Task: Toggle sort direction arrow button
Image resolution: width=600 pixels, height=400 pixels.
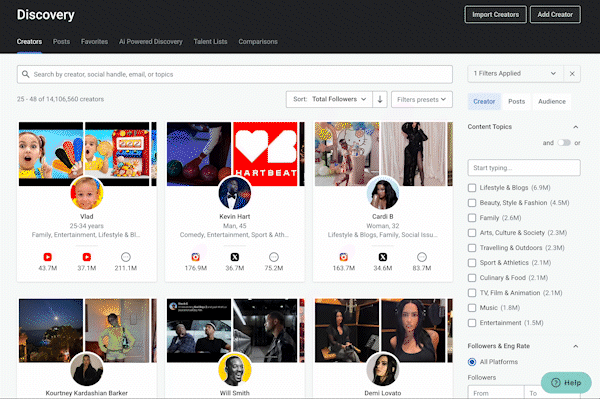Action: click(x=380, y=100)
